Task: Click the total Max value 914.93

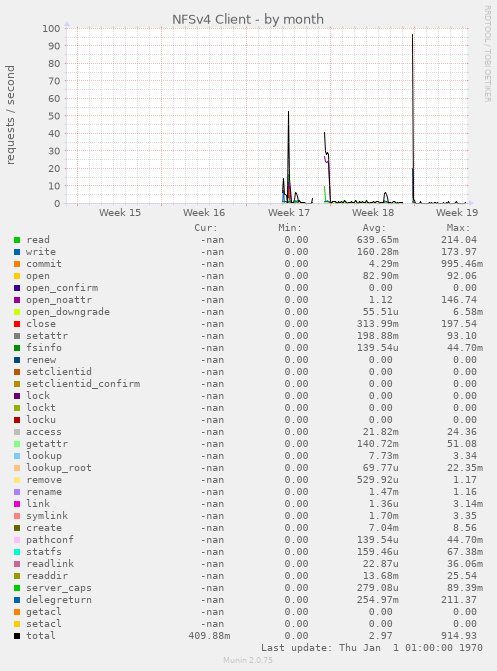Action: pyautogui.click(x=459, y=636)
